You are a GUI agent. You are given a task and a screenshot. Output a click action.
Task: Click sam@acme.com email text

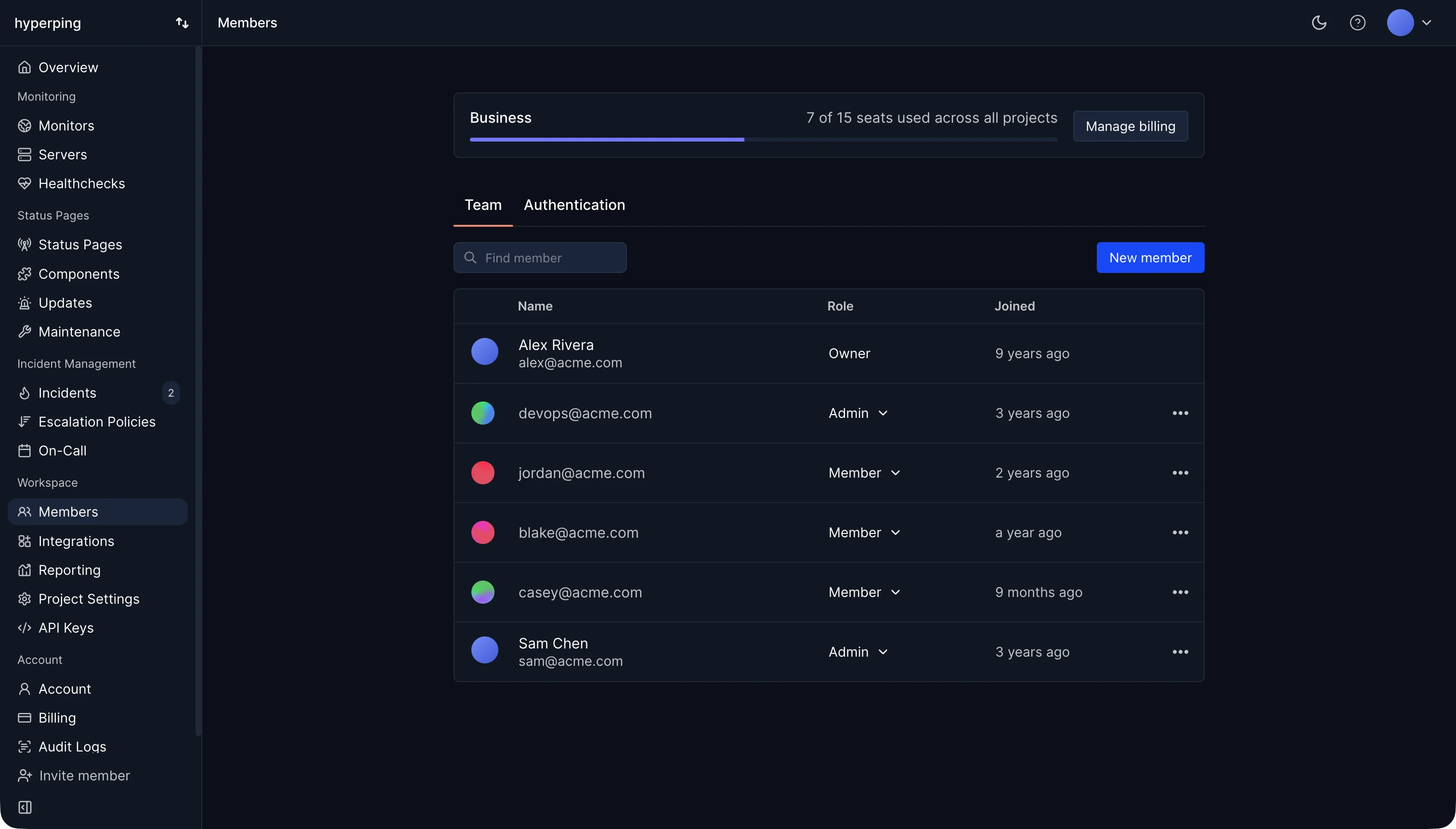point(571,661)
